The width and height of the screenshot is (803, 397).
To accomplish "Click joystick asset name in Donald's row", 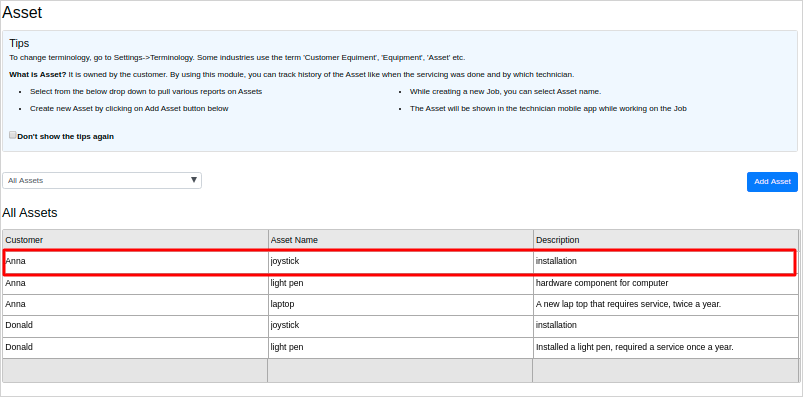I will (285, 325).
